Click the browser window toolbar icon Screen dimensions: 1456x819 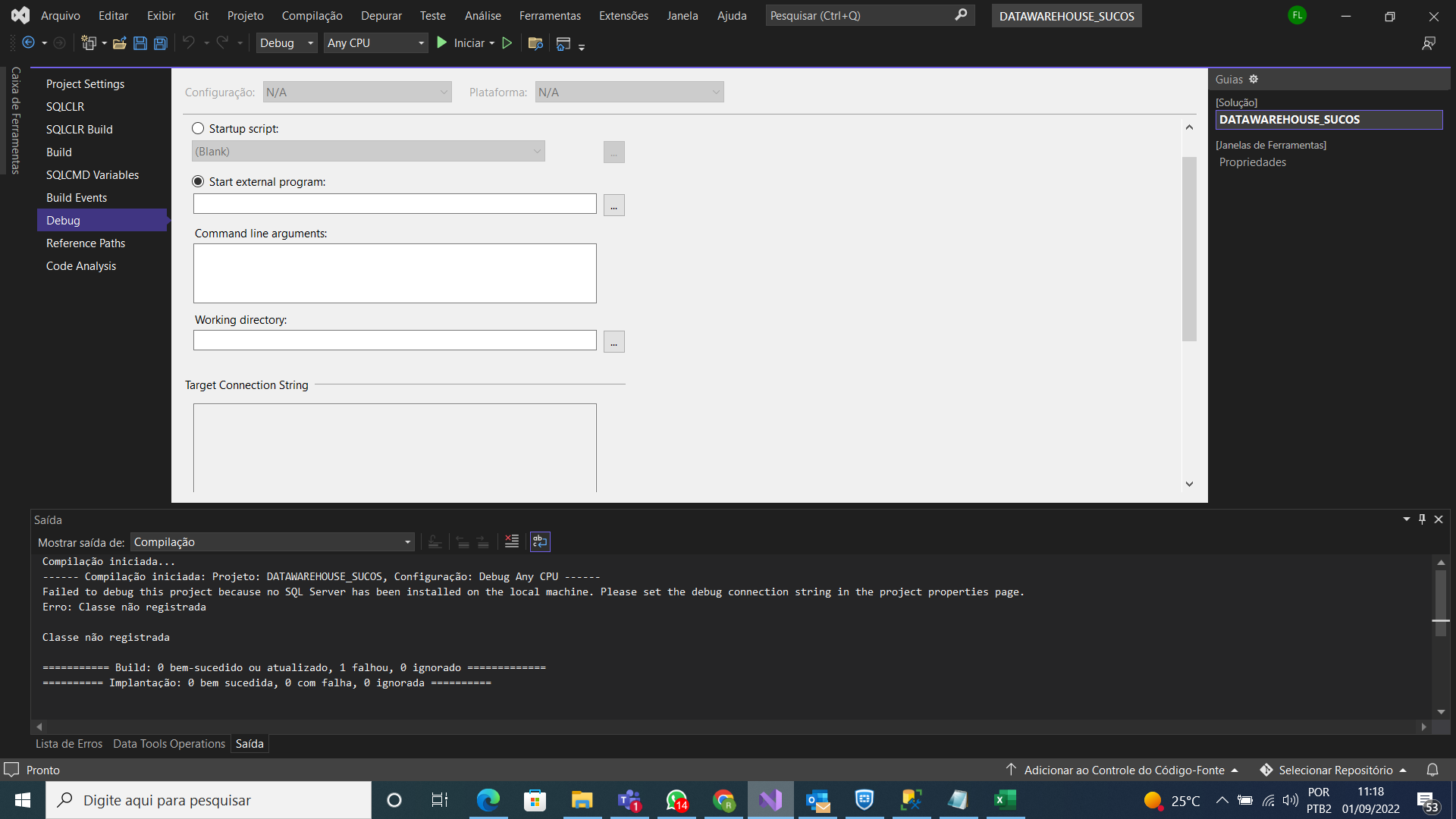coord(563,43)
